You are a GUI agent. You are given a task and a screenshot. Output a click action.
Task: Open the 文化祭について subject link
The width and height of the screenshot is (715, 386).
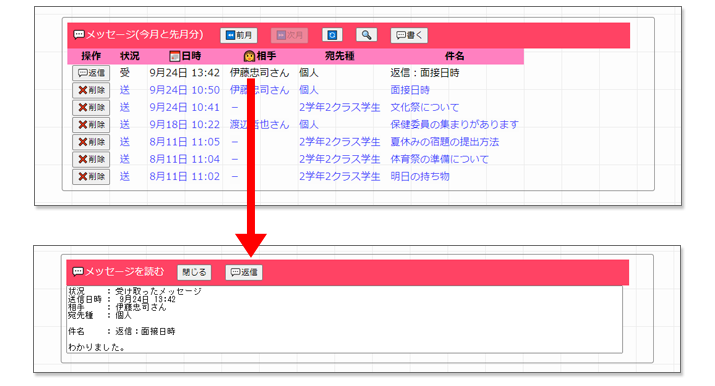pos(425,108)
